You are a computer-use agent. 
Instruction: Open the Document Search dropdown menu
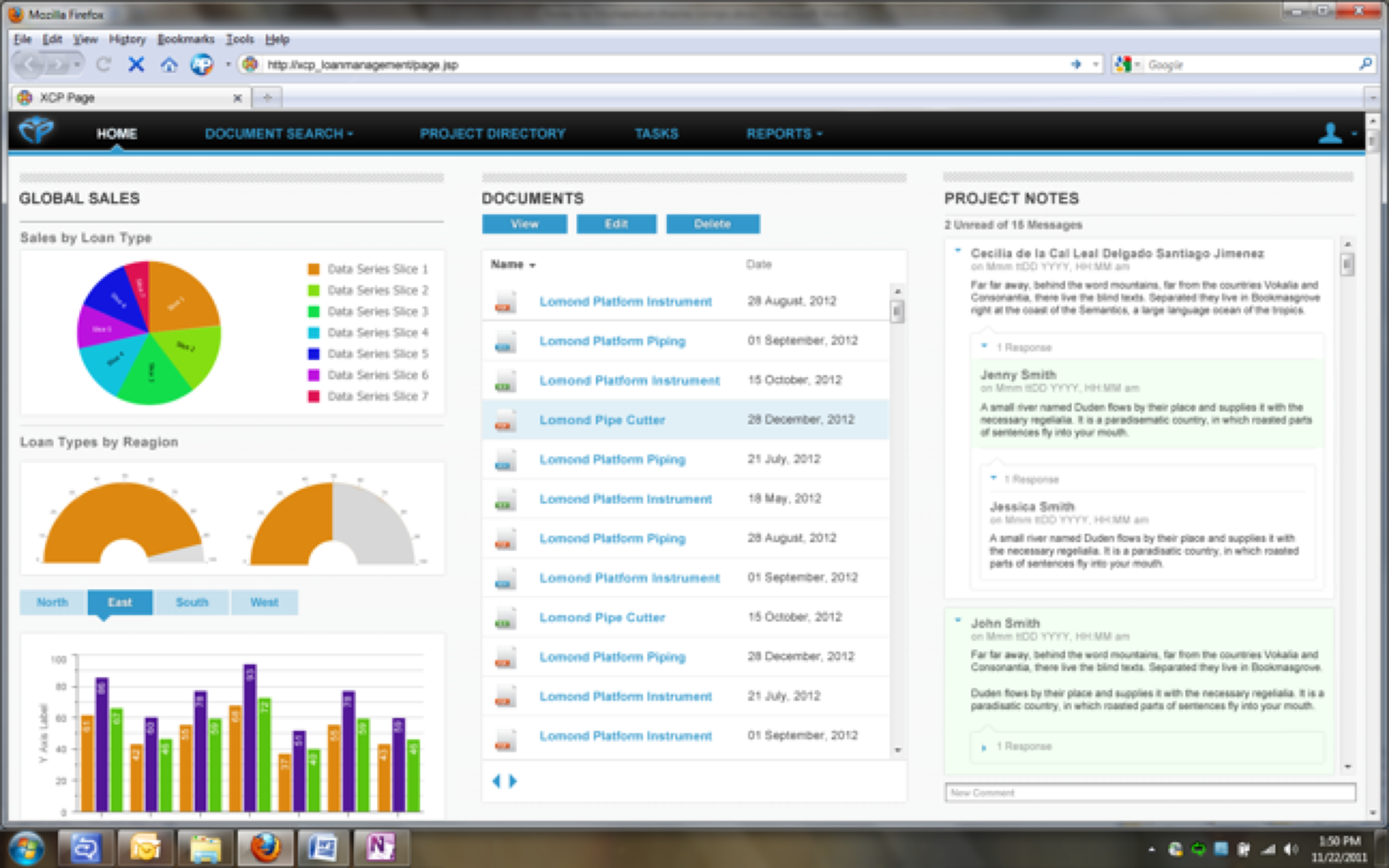279,134
